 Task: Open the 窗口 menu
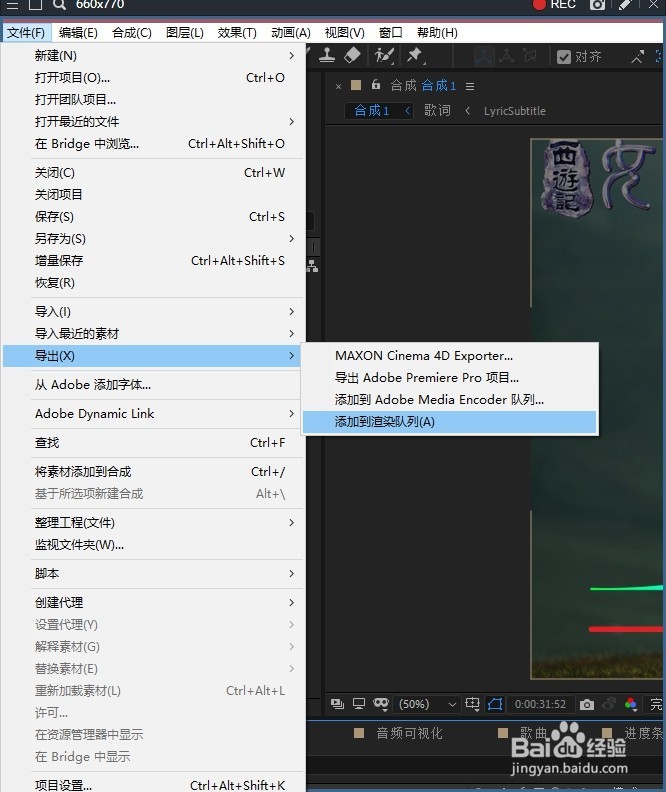point(391,33)
